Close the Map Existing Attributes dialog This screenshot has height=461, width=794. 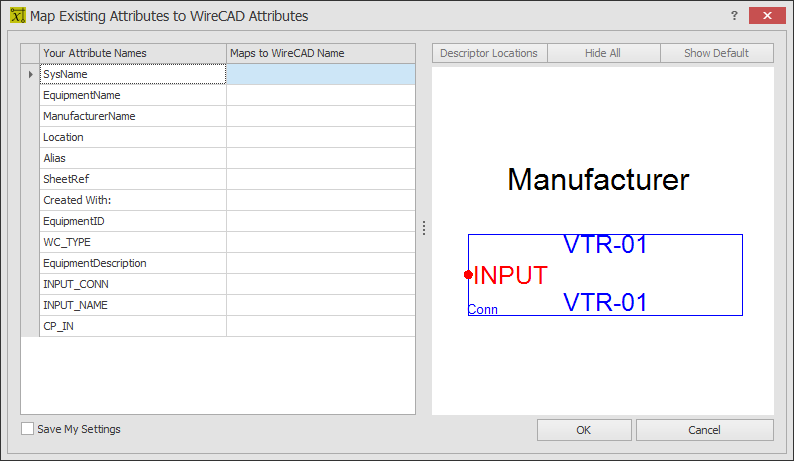[x=767, y=16]
